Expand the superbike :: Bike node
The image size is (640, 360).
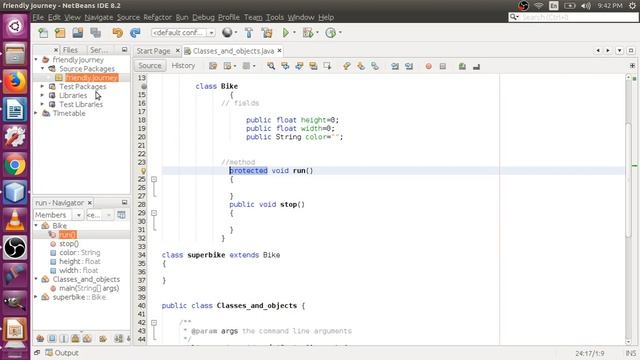36,297
